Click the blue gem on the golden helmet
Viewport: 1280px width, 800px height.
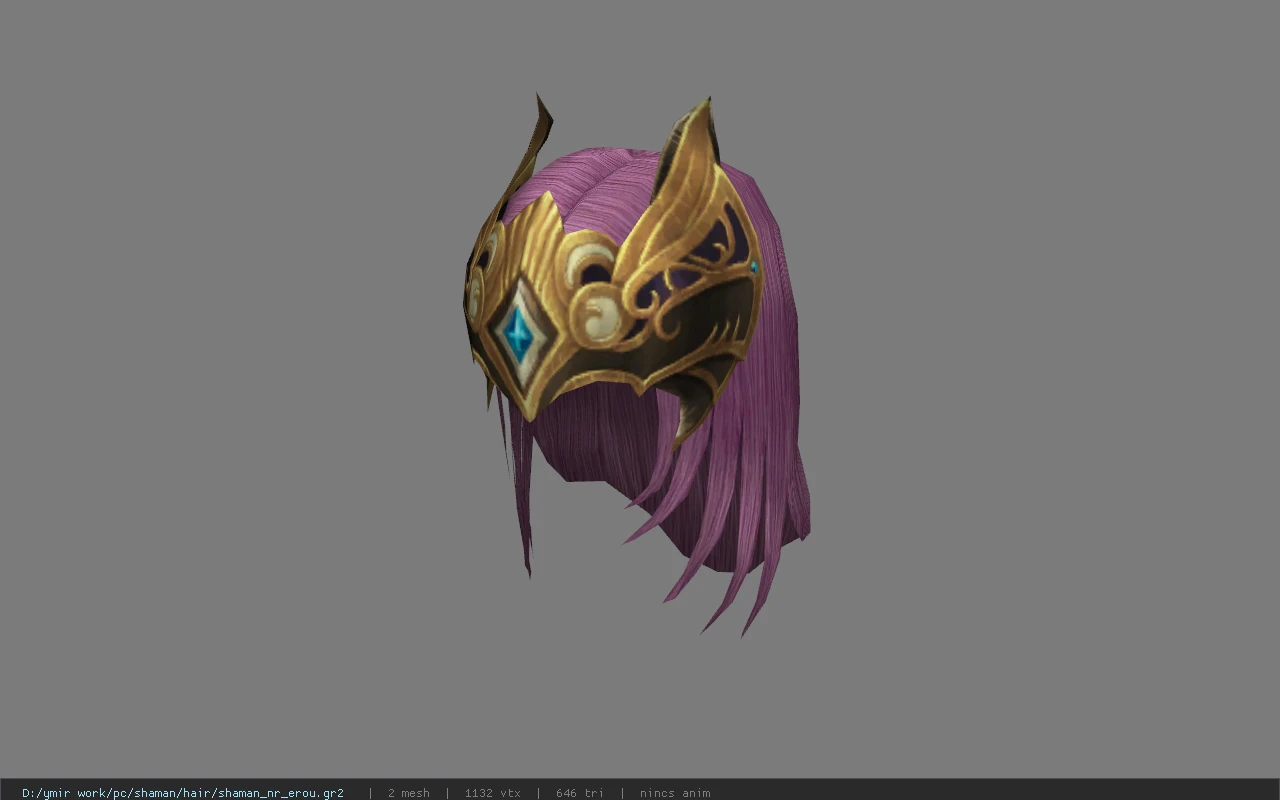tap(518, 333)
